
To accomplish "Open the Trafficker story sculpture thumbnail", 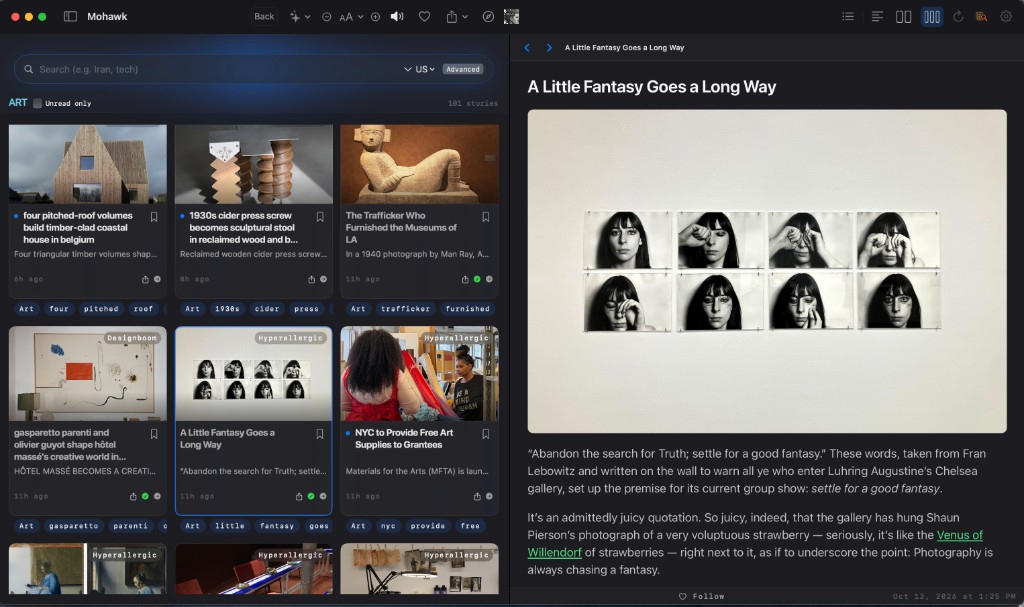I will coord(419,164).
